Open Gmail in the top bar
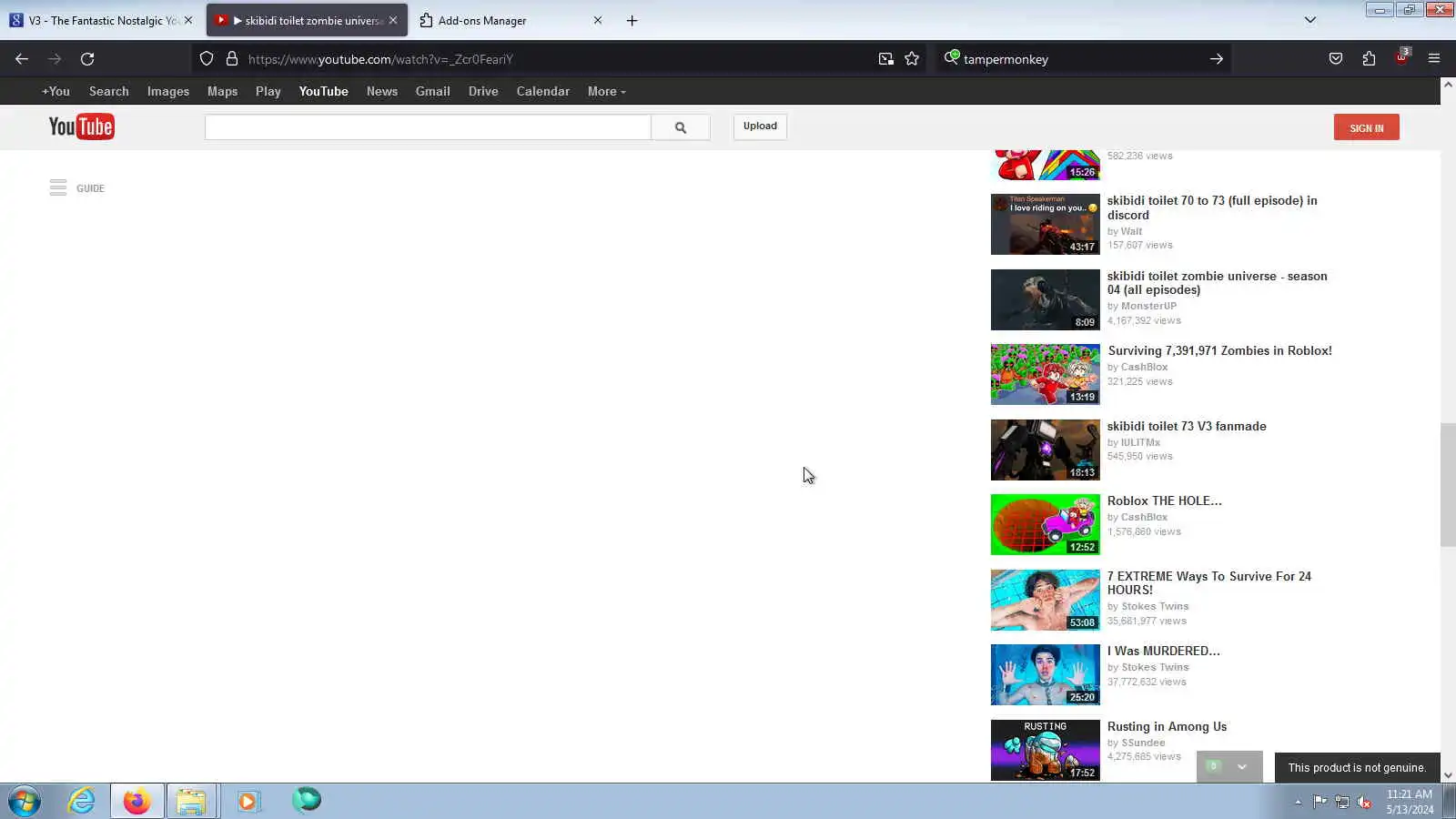Image resolution: width=1456 pixels, height=819 pixels. (433, 92)
